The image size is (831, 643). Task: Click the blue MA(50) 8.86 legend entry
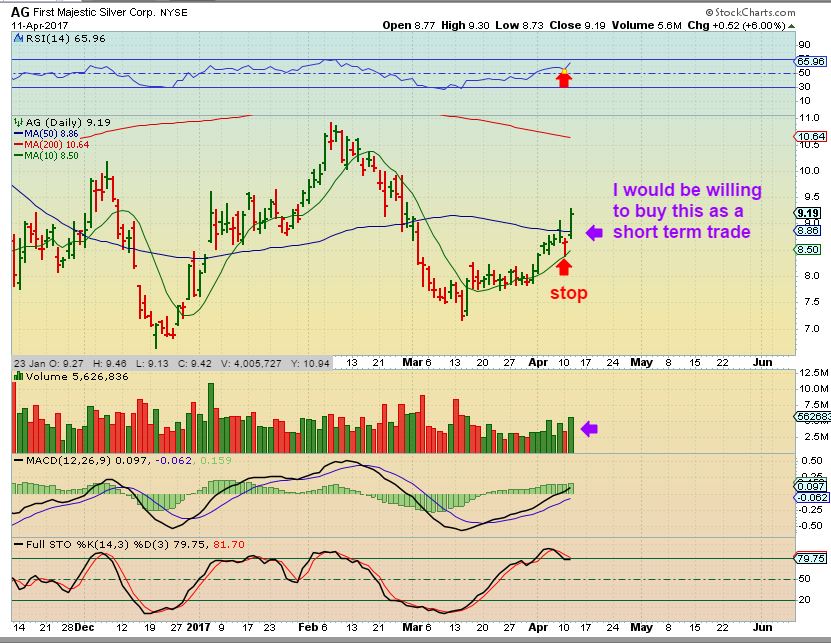click(47, 134)
